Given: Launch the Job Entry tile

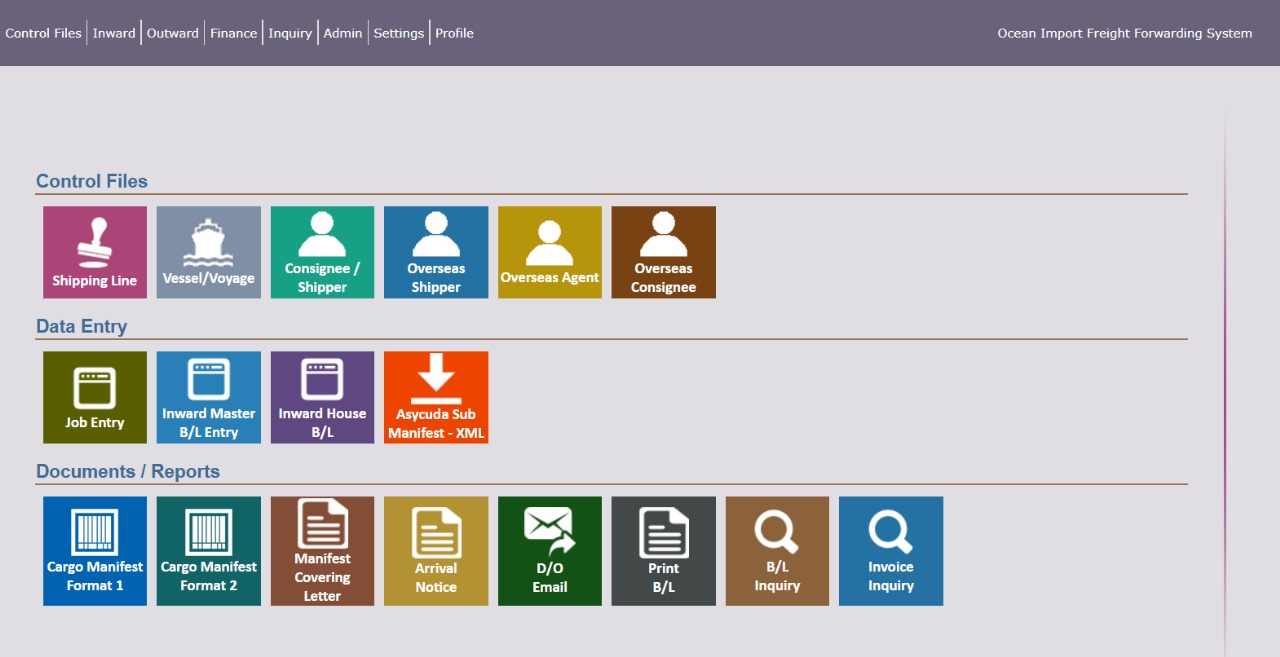Looking at the screenshot, I should pyautogui.click(x=95, y=397).
